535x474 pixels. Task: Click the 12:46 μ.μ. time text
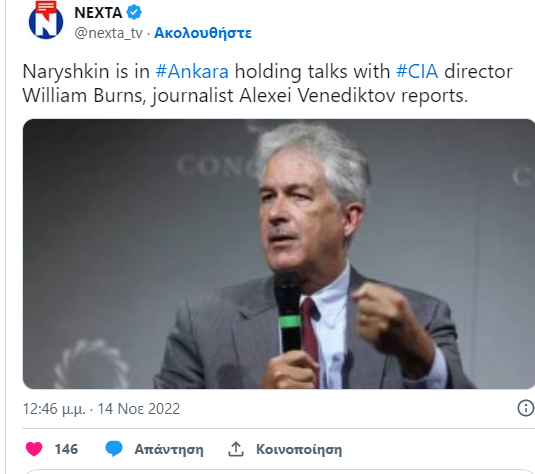(x=54, y=409)
